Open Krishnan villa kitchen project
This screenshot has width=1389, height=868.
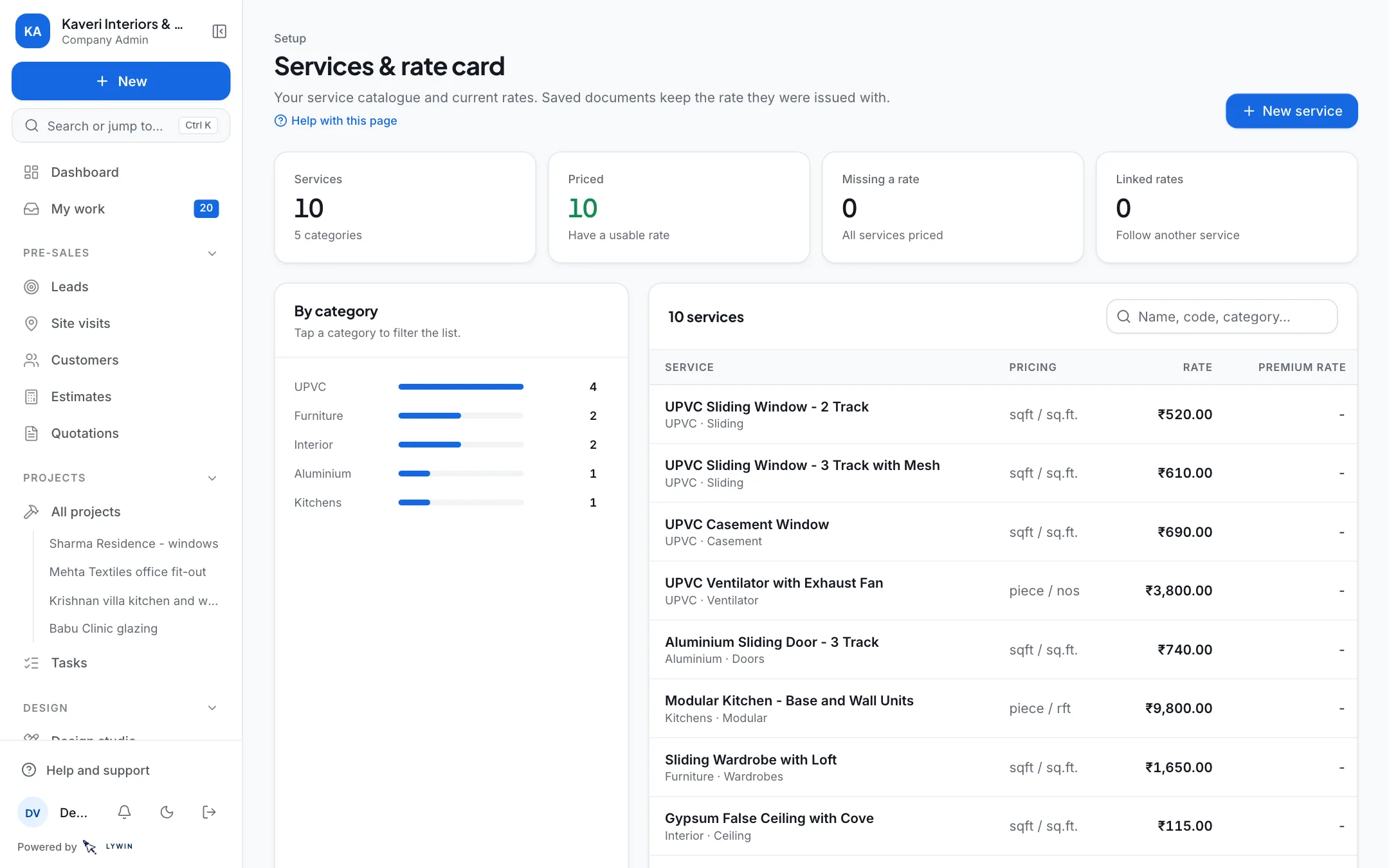coord(134,601)
